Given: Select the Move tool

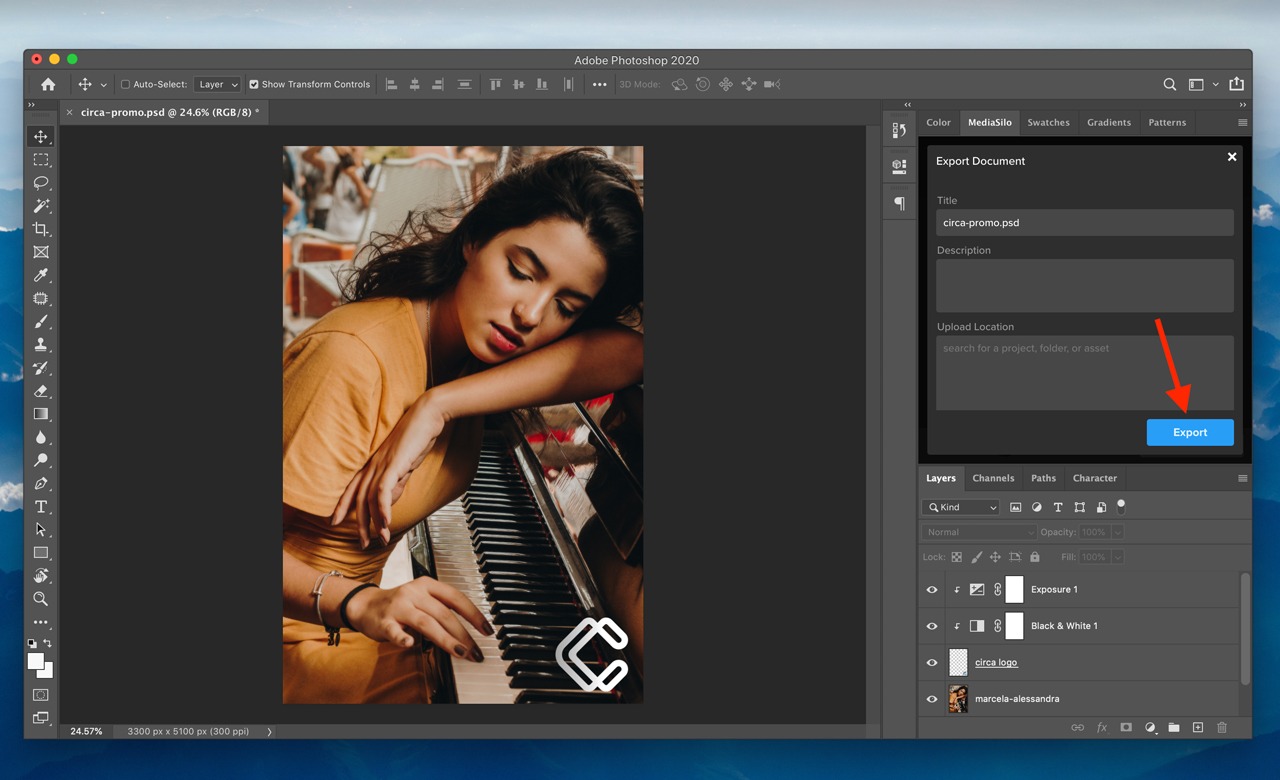Looking at the screenshot, I should coord(41,137).
